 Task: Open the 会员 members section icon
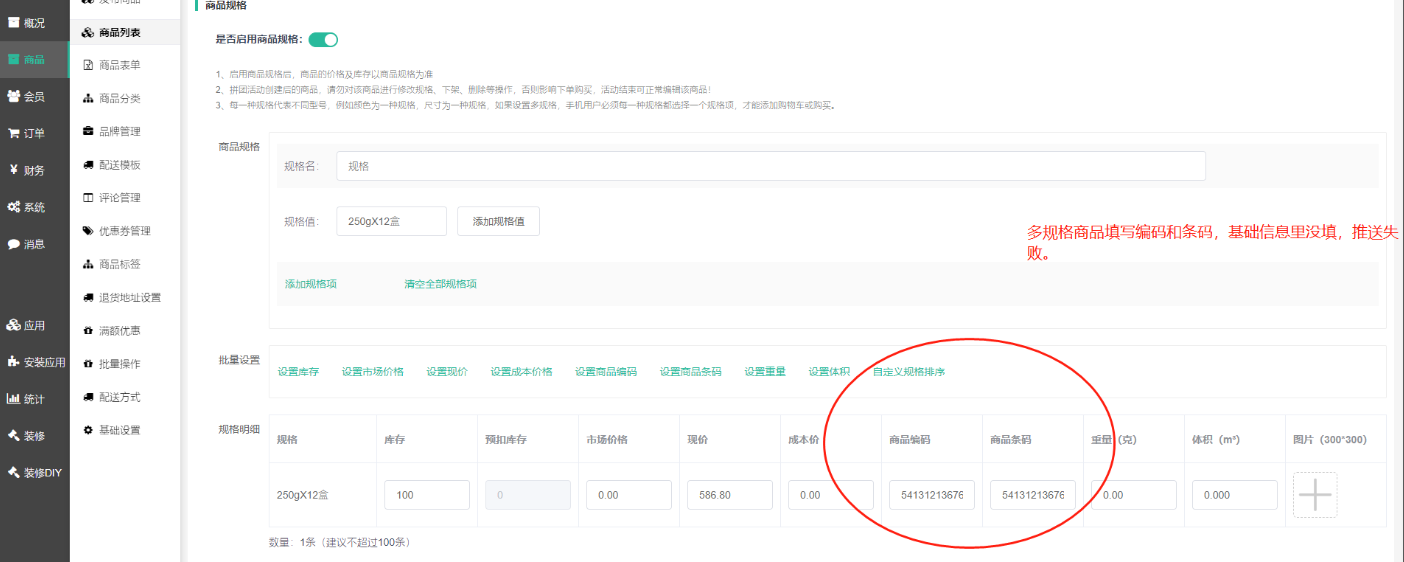(14, 96)
